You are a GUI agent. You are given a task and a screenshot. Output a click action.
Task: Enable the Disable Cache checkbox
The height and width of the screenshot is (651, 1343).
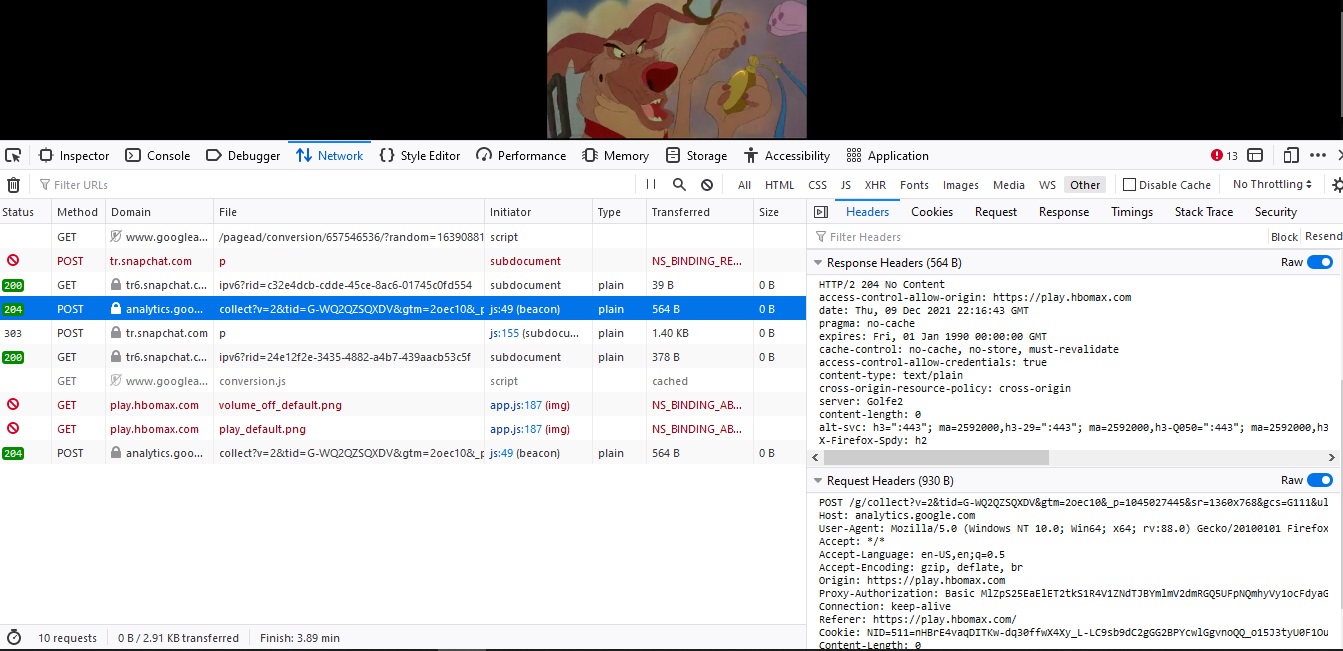point(1129,185)
